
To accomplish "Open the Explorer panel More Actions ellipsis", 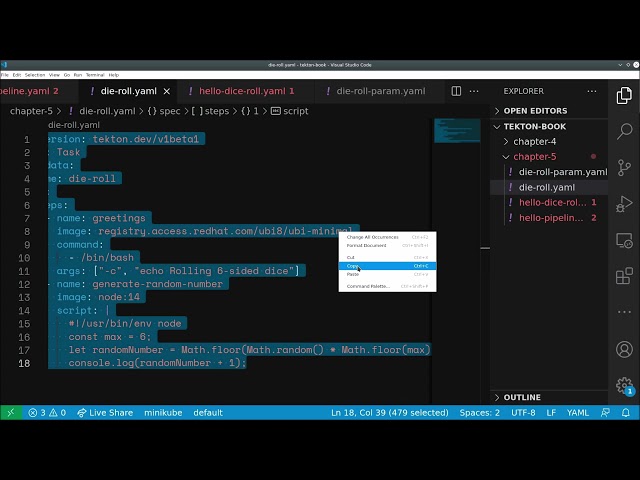I will [x=592, y=91].
